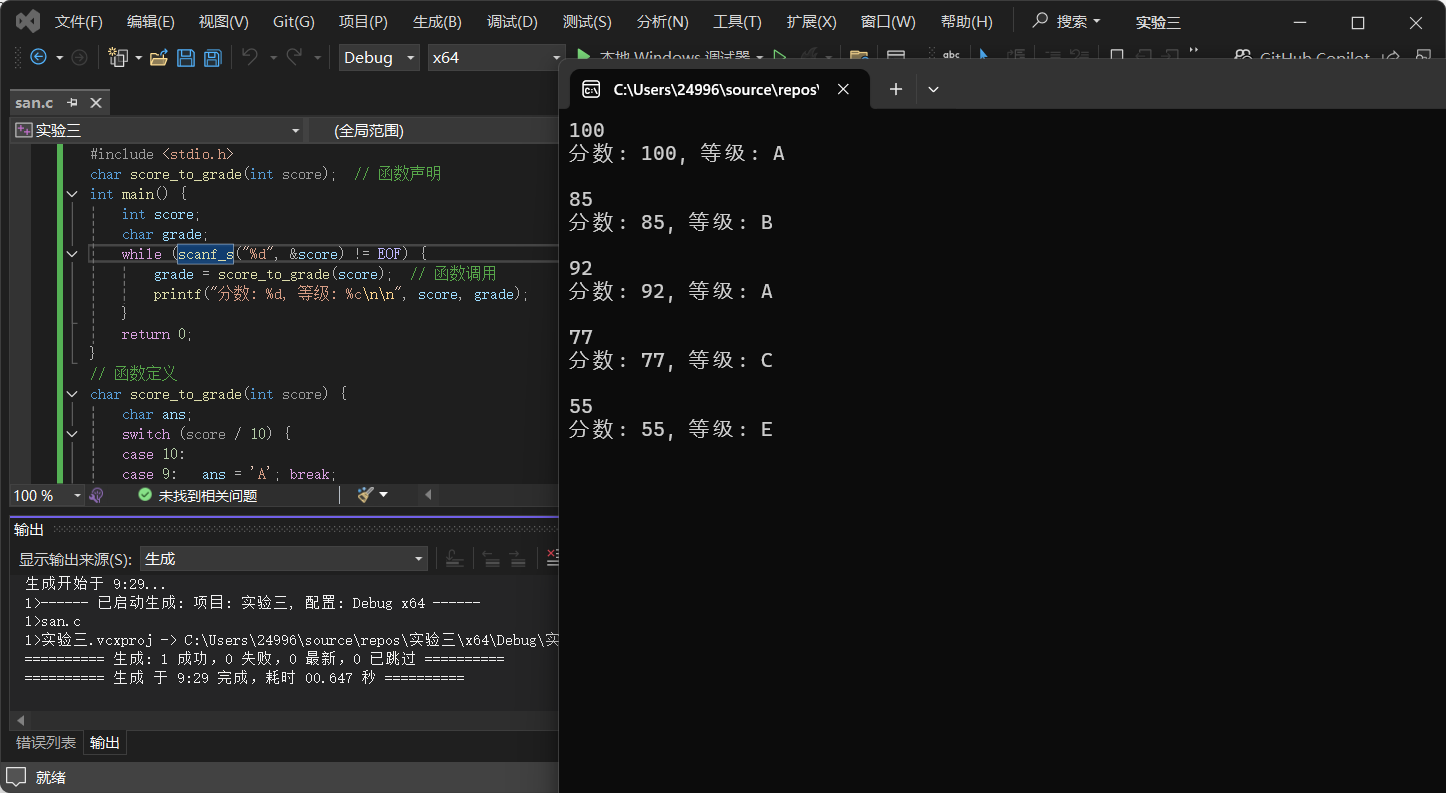Open the Debug configuration dropdown
Viewport: 1446px width, 793px height.
coord(379,57)
